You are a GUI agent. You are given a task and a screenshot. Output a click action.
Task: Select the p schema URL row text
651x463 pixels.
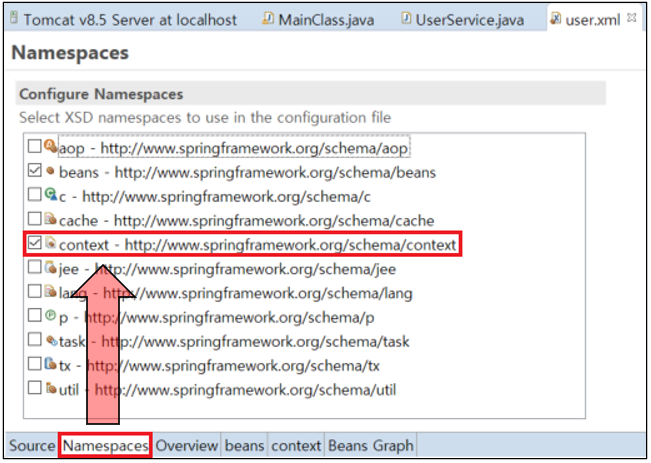click(x=217, y=317)
